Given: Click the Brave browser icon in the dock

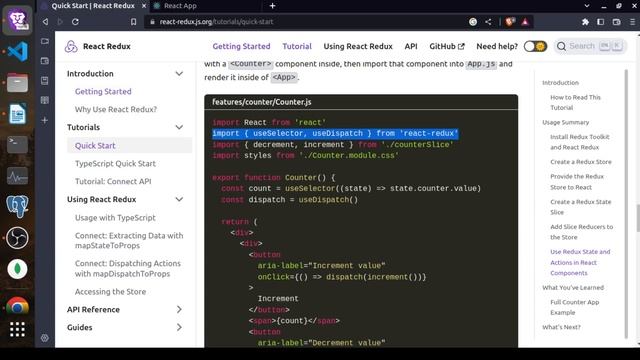Looking at the screenshot, I should tap(17, 20).
